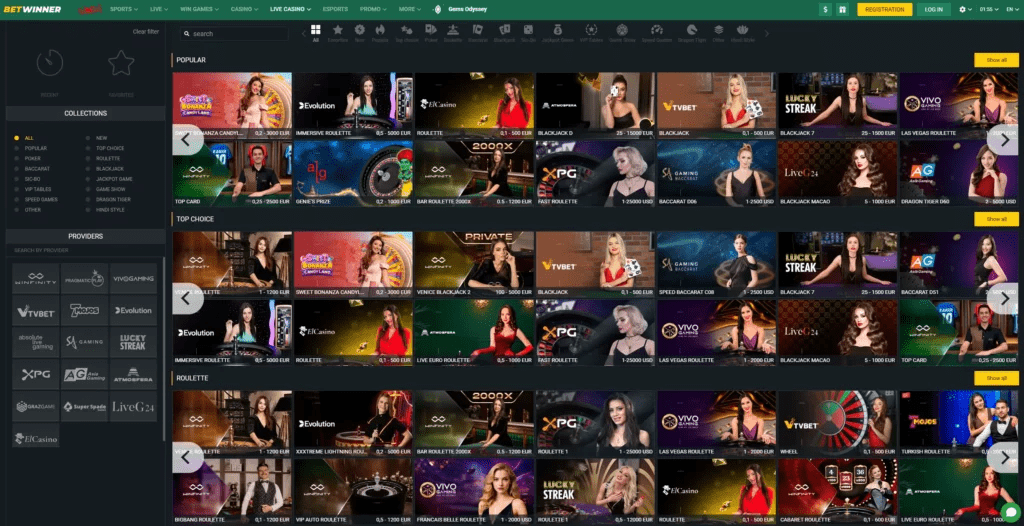Open the gift bonus icon in header
The width and height of the screenshot is (1024, 526).
point(843,9)
